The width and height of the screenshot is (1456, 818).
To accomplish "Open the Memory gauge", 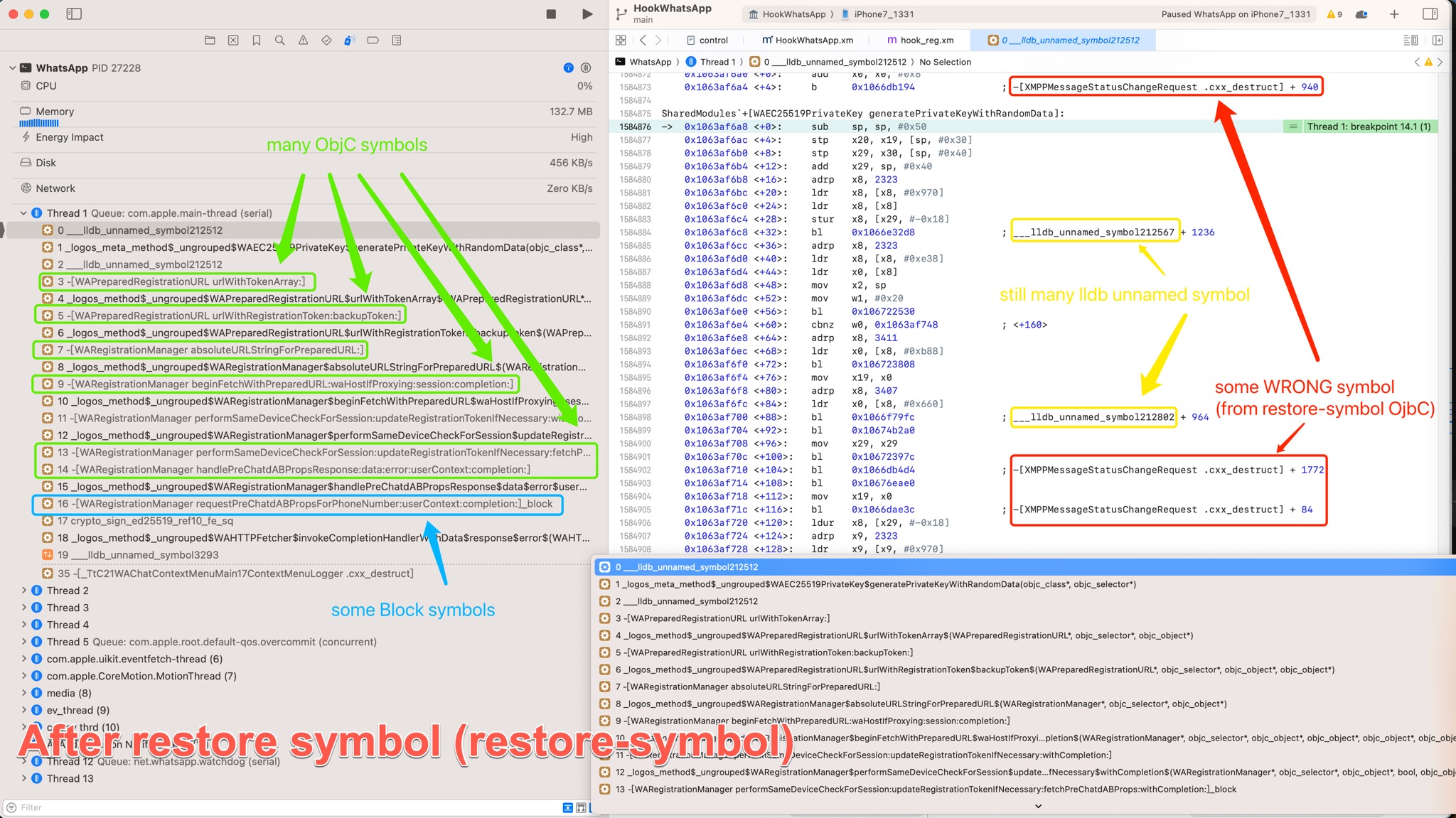I will point(306,115).
